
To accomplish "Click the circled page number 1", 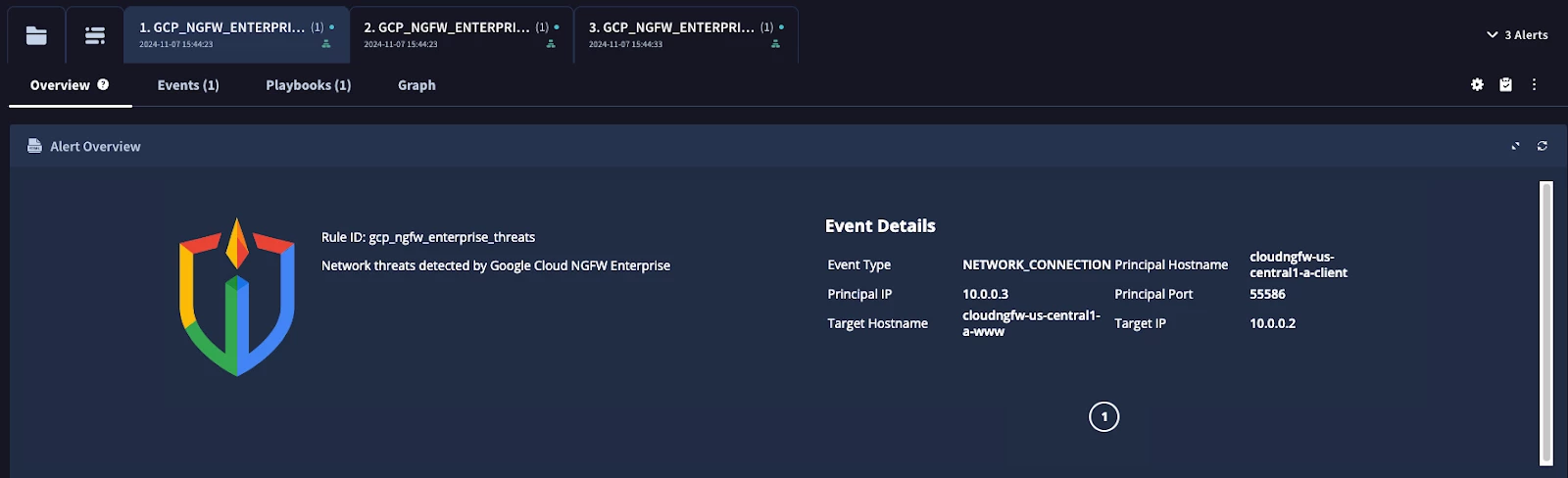I will coord(1103,416).
